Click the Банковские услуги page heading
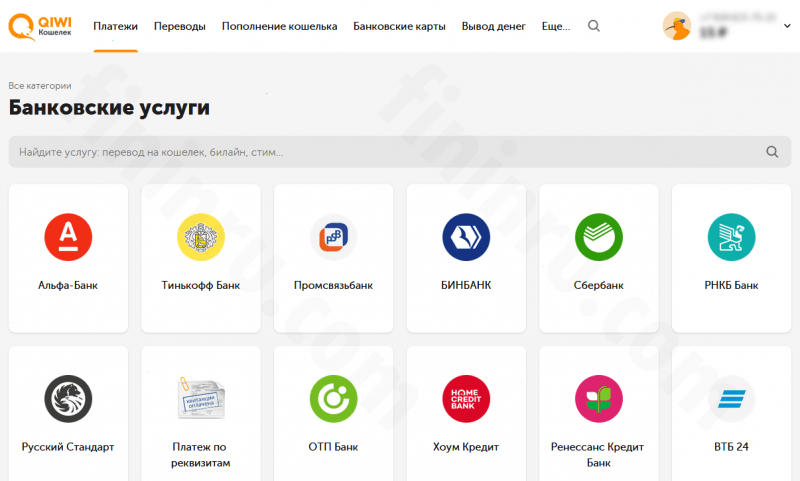Viewport: 800px width, 481px height. click(x=109, y=108)
